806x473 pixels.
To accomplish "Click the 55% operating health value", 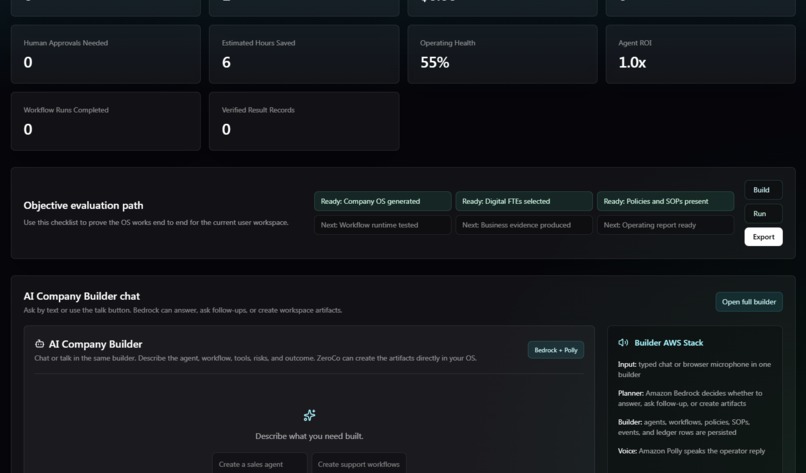I will tap(434, 63).
